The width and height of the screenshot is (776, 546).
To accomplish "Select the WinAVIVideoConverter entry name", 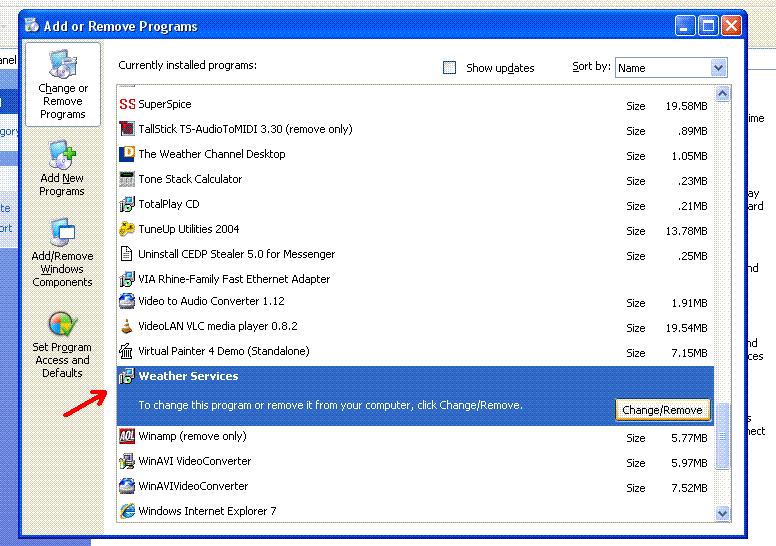I will point(193,486).
